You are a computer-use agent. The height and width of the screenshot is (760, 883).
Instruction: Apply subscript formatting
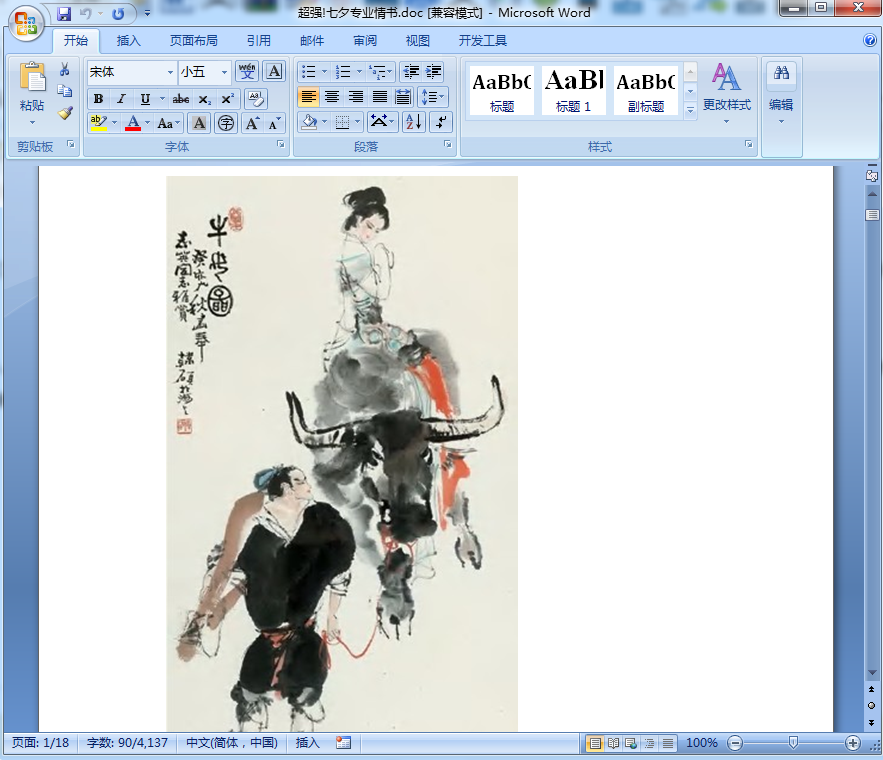pos(205,99)
